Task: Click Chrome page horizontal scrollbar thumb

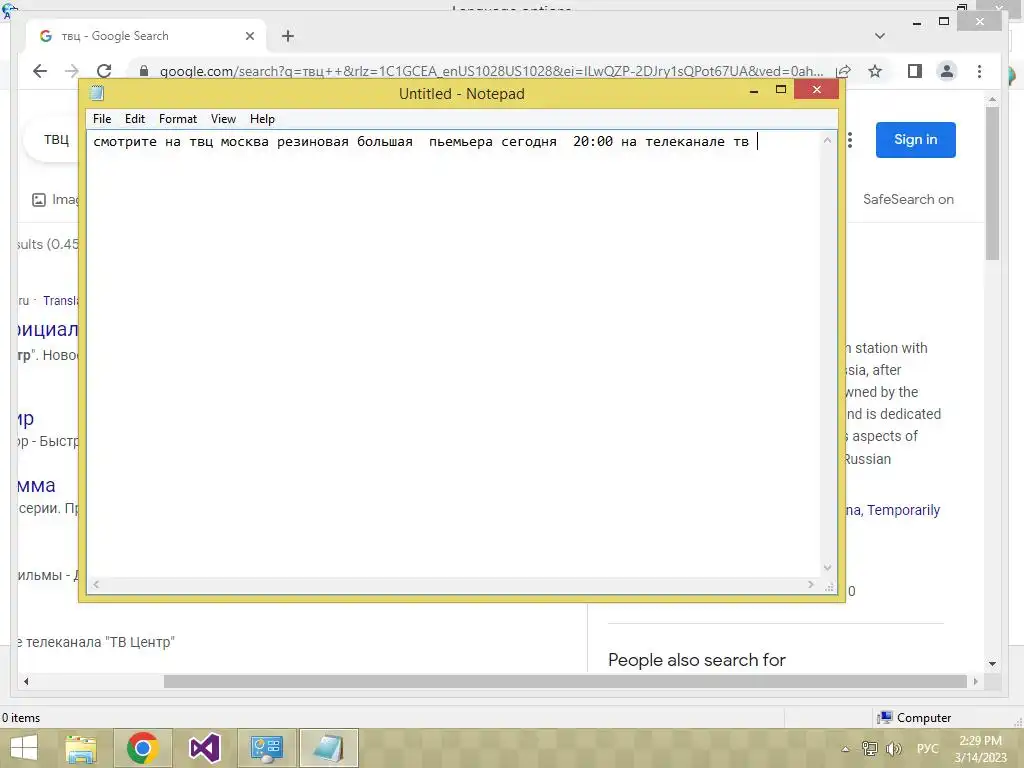Action: (565, 681)
